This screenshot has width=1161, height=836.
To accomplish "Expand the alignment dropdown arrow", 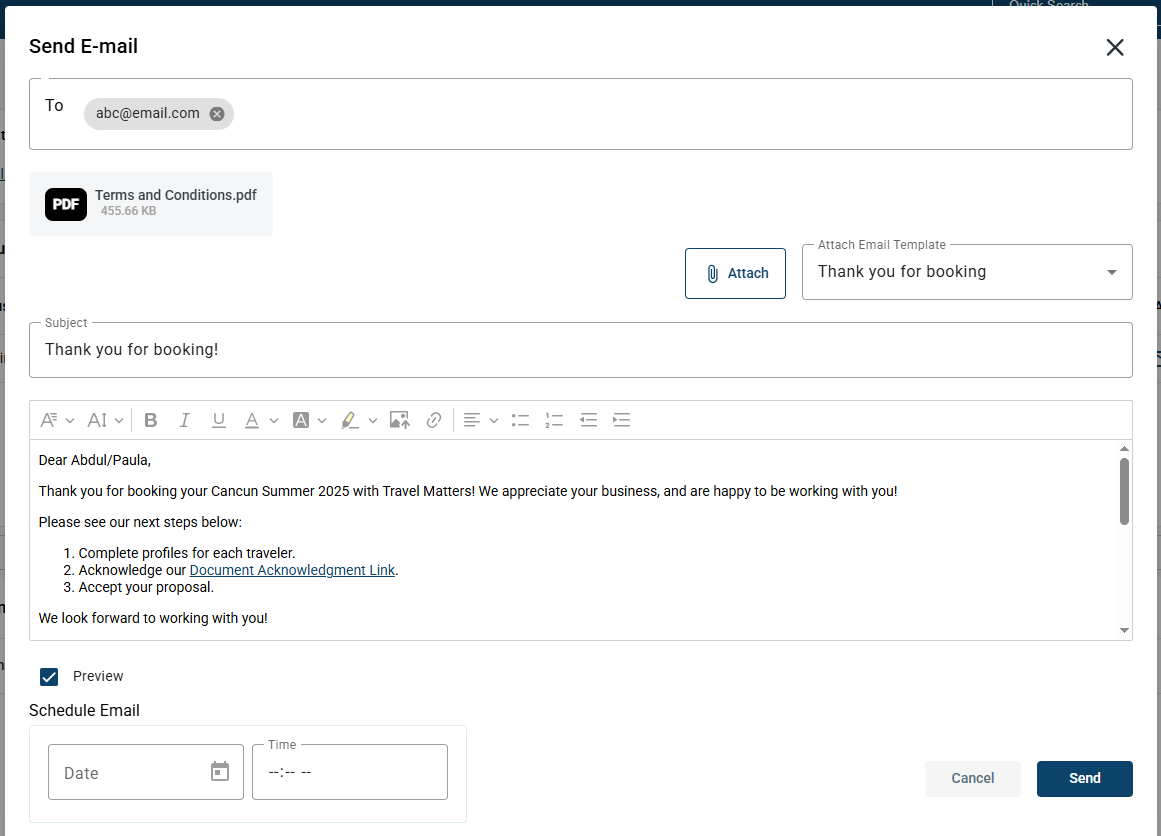I will coord(494,421).
